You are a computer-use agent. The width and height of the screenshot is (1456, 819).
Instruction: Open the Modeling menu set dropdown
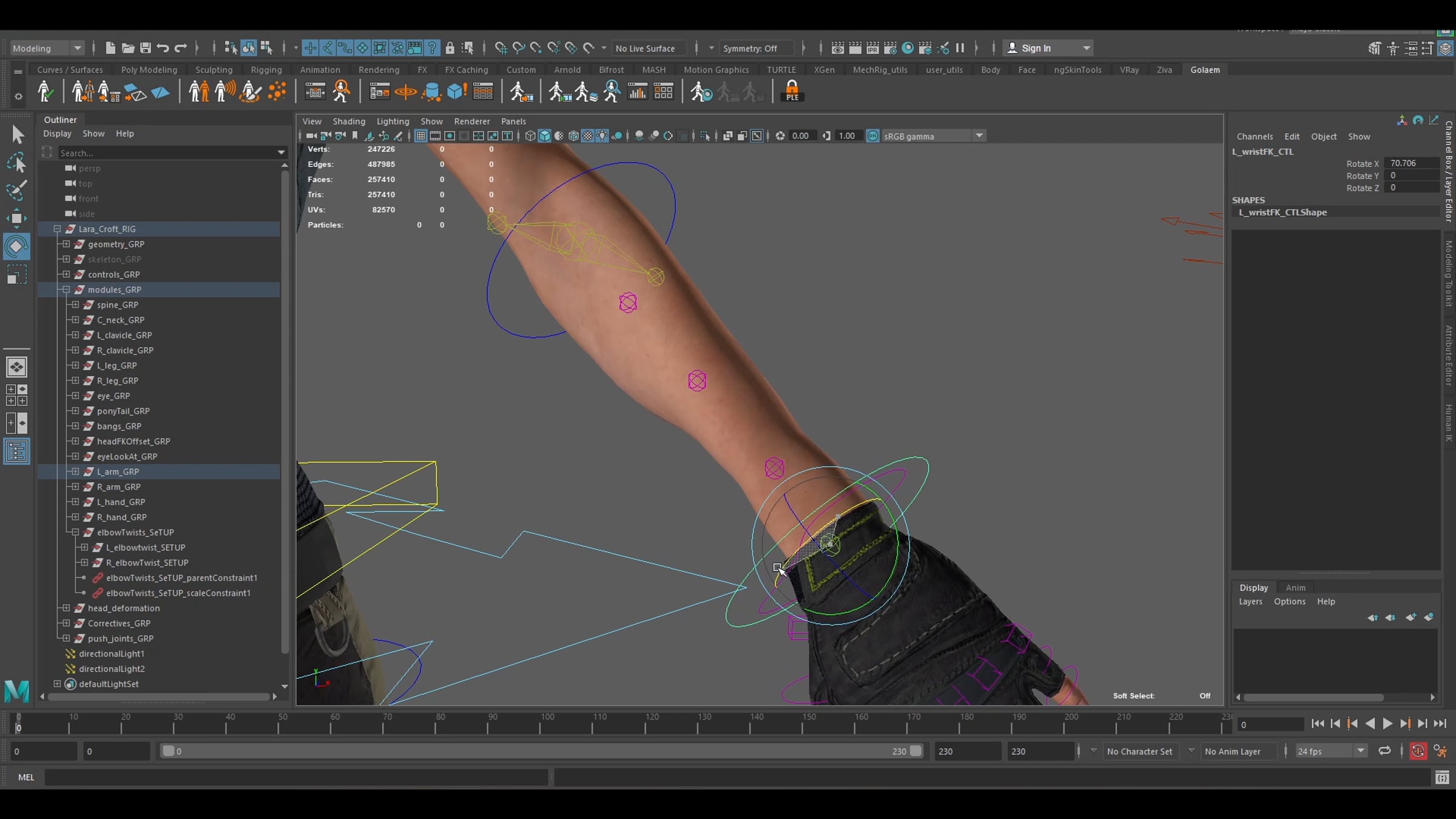(x=47, y=48)
